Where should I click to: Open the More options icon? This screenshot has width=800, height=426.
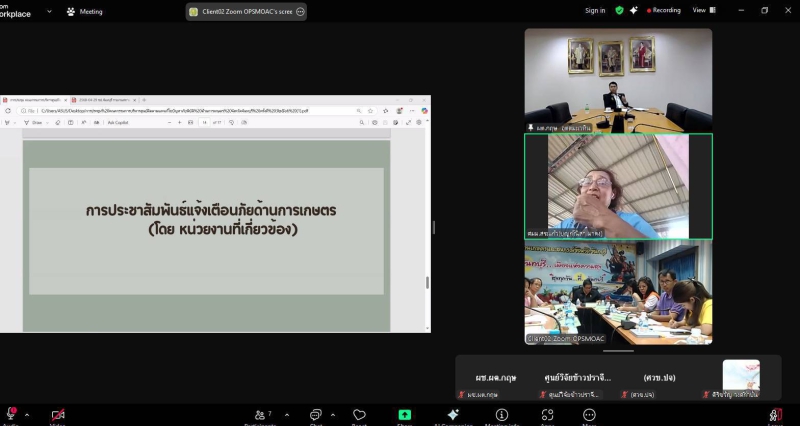tap(589, 415)
